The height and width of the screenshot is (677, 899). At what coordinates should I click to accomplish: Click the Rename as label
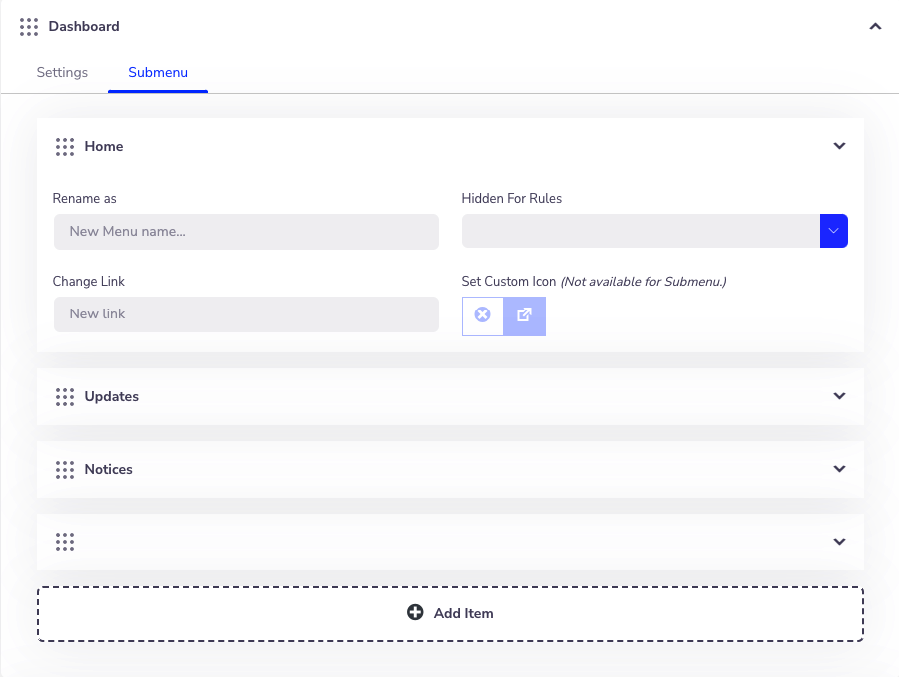click(x=84, y=198)
